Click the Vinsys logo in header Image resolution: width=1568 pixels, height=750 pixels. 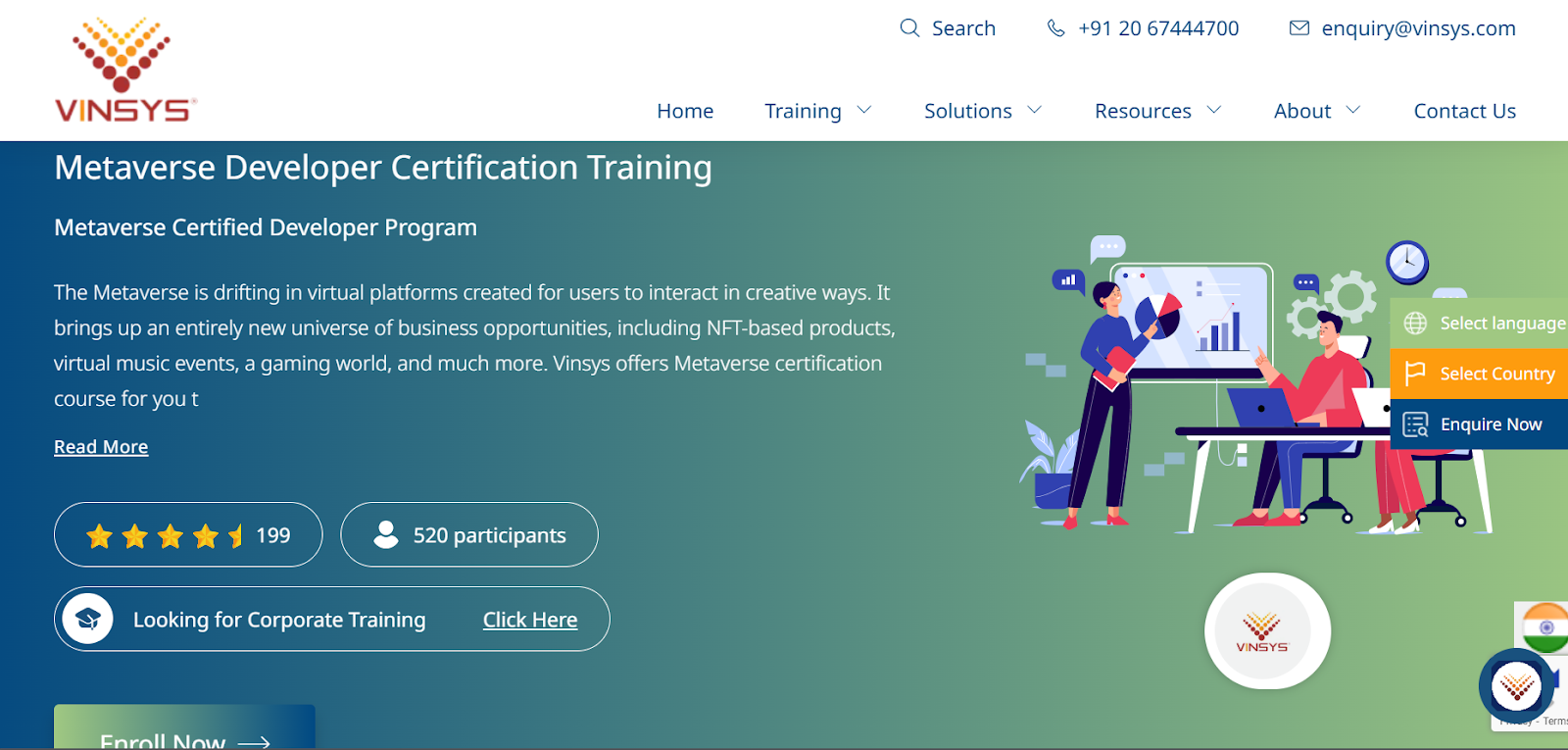(x=125, y=70)
